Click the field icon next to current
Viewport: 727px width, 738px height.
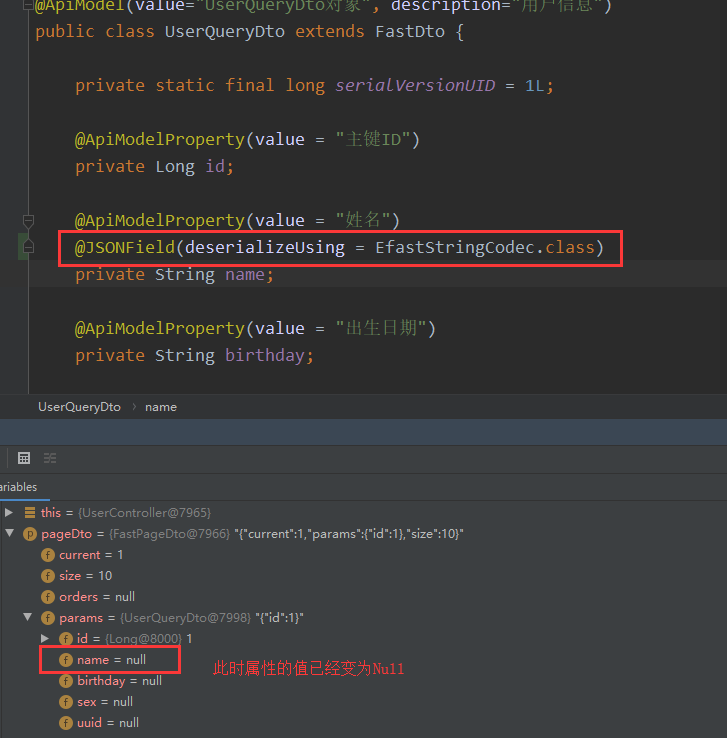pyautogui.click(x=48, y=555)
